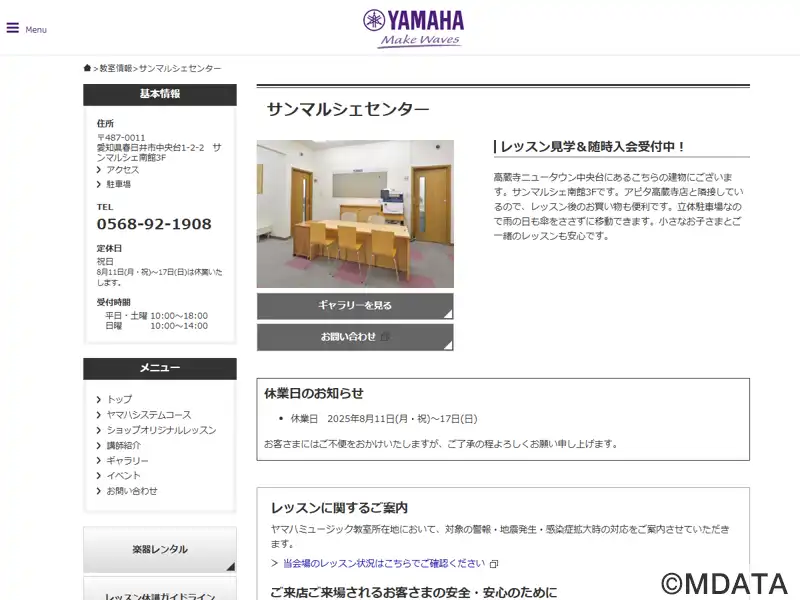Select トップ in the menu list
800x600 pixels.
pos(119,399)
